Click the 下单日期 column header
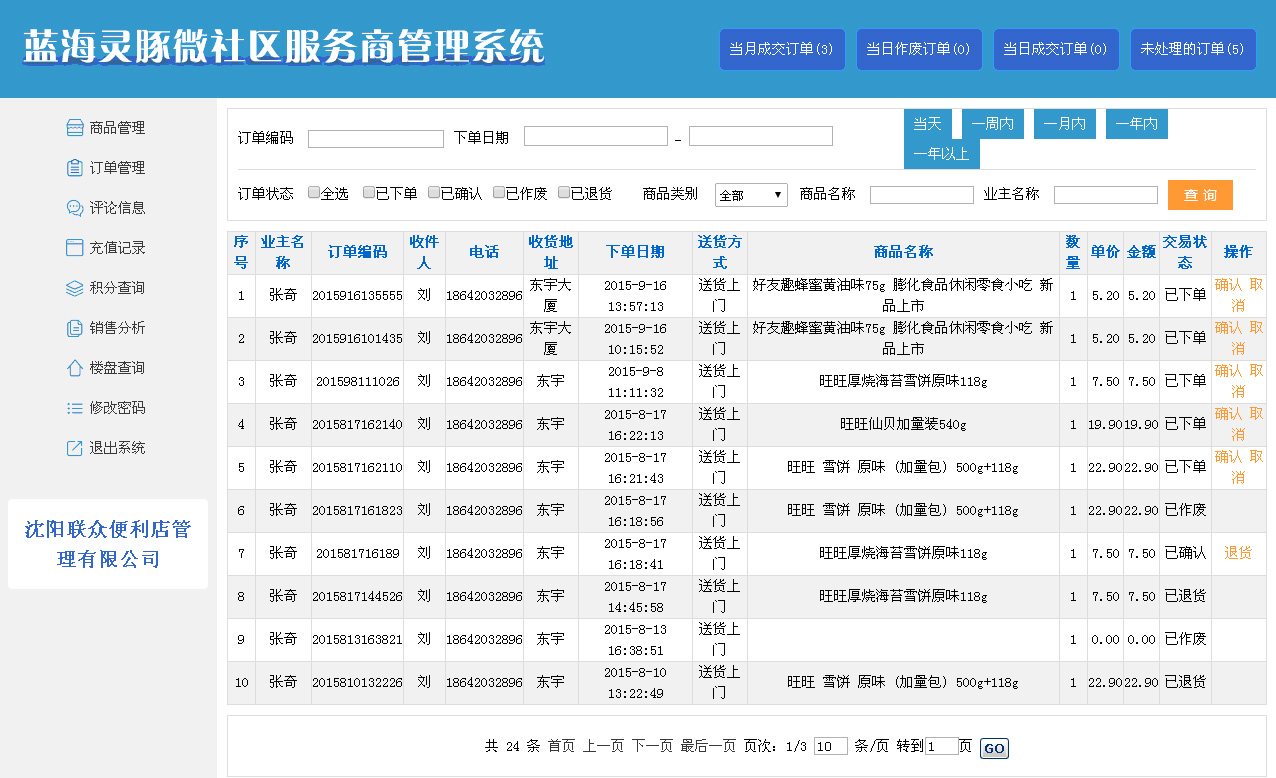 [x=635, y=252]
